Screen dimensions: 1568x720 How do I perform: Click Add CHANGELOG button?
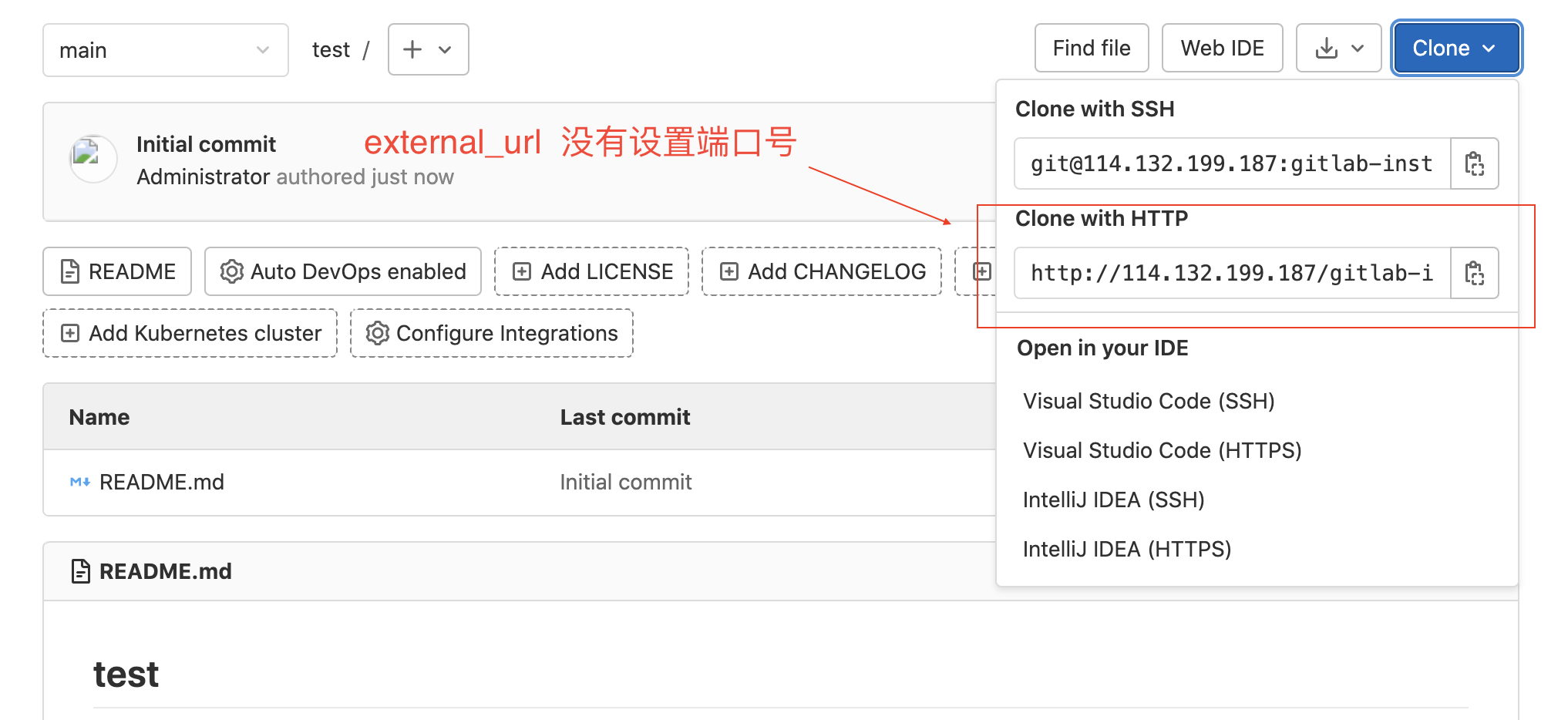point(822,271)
